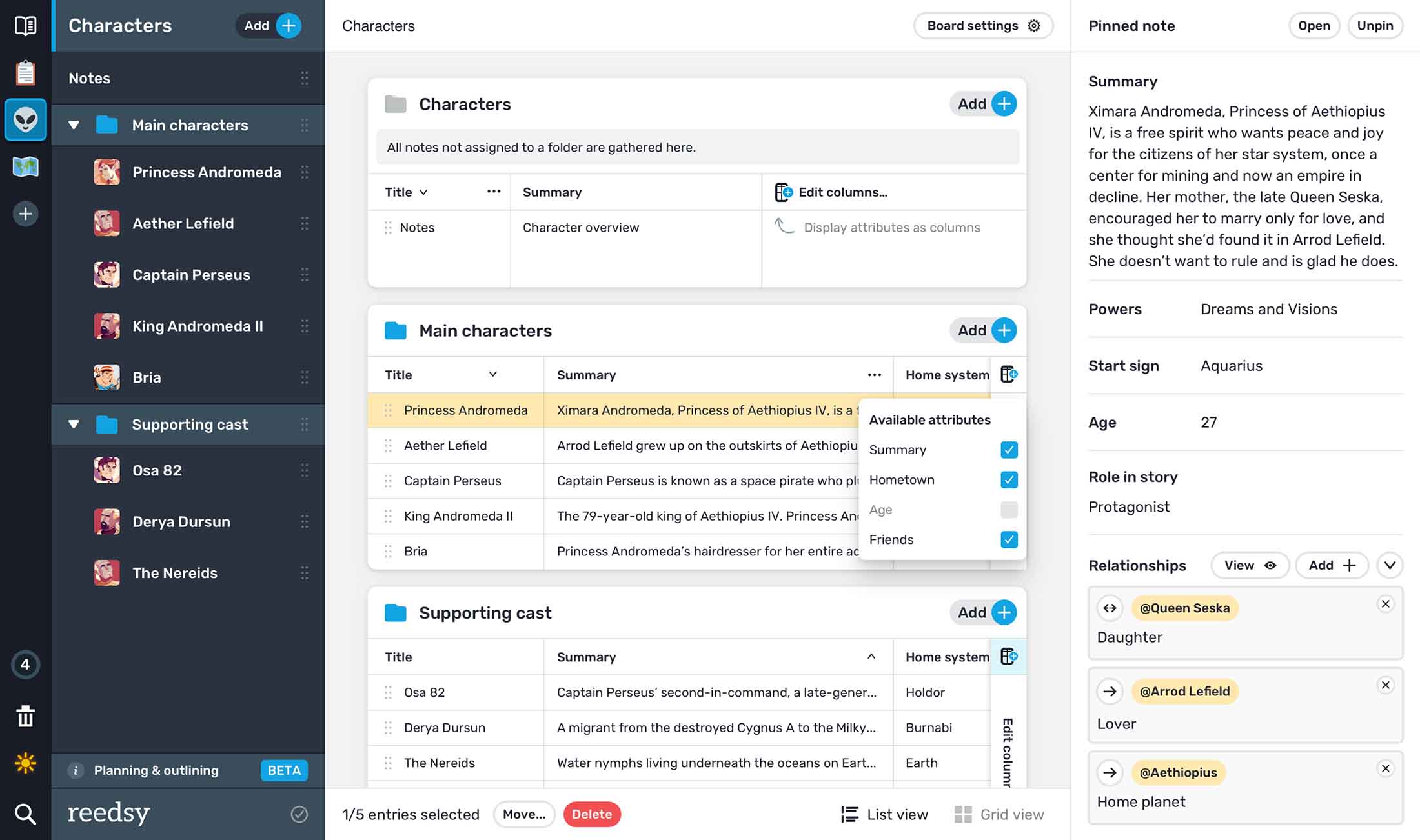1420x840 pixels.
Task: Uncheck the Hometown attribute
Action: click(1008, 479)
